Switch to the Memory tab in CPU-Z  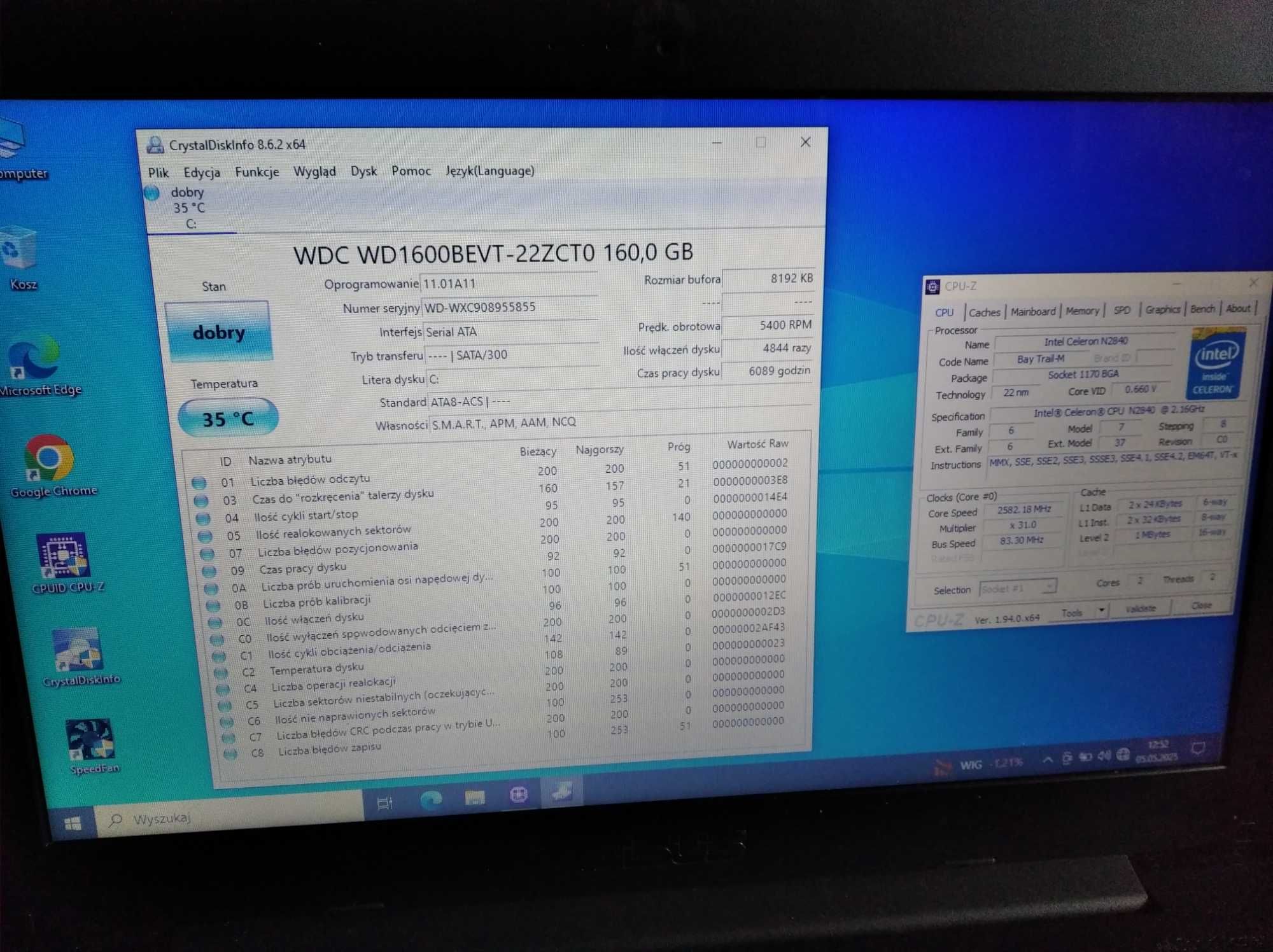tap(1082, 311)
